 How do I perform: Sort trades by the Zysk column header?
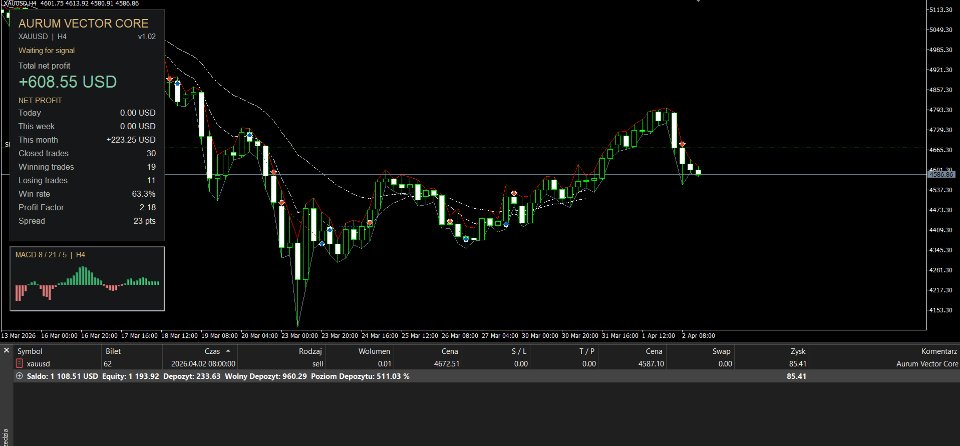[798, 352]
